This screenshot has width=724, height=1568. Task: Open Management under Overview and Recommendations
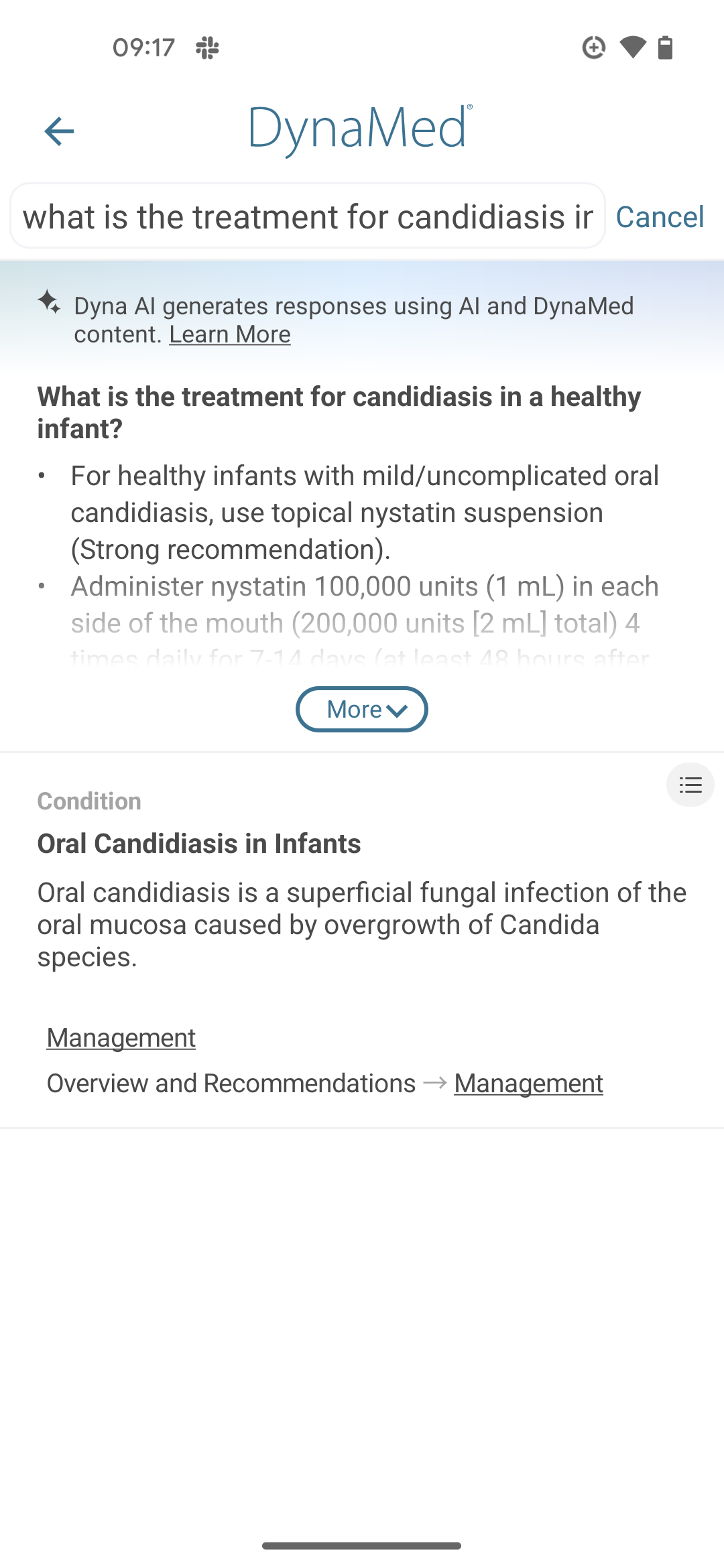point(528,1084)
